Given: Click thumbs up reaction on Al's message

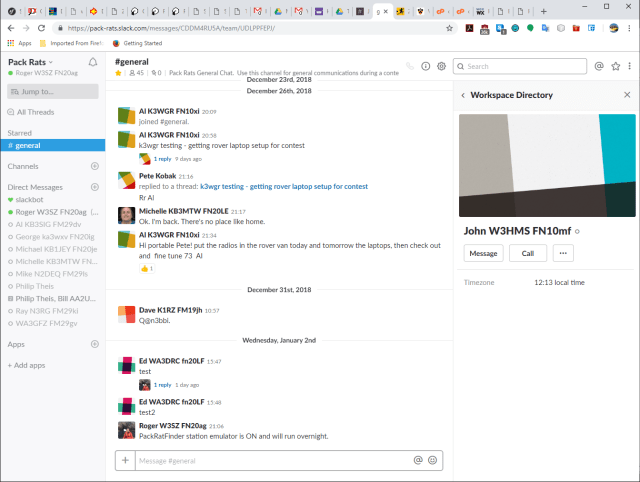Looking at the screenshot, I should (x=147, y=269).
